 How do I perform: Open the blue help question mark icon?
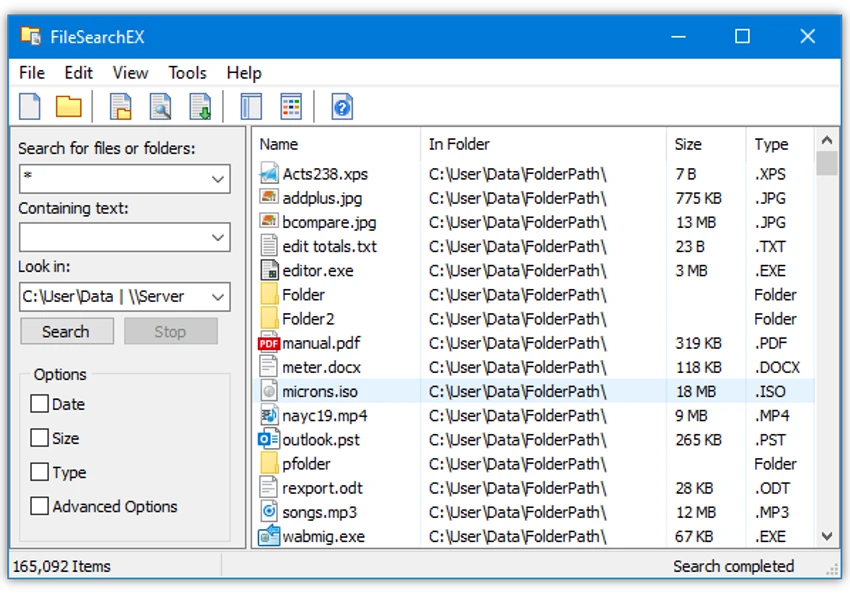tap(342, 106)
